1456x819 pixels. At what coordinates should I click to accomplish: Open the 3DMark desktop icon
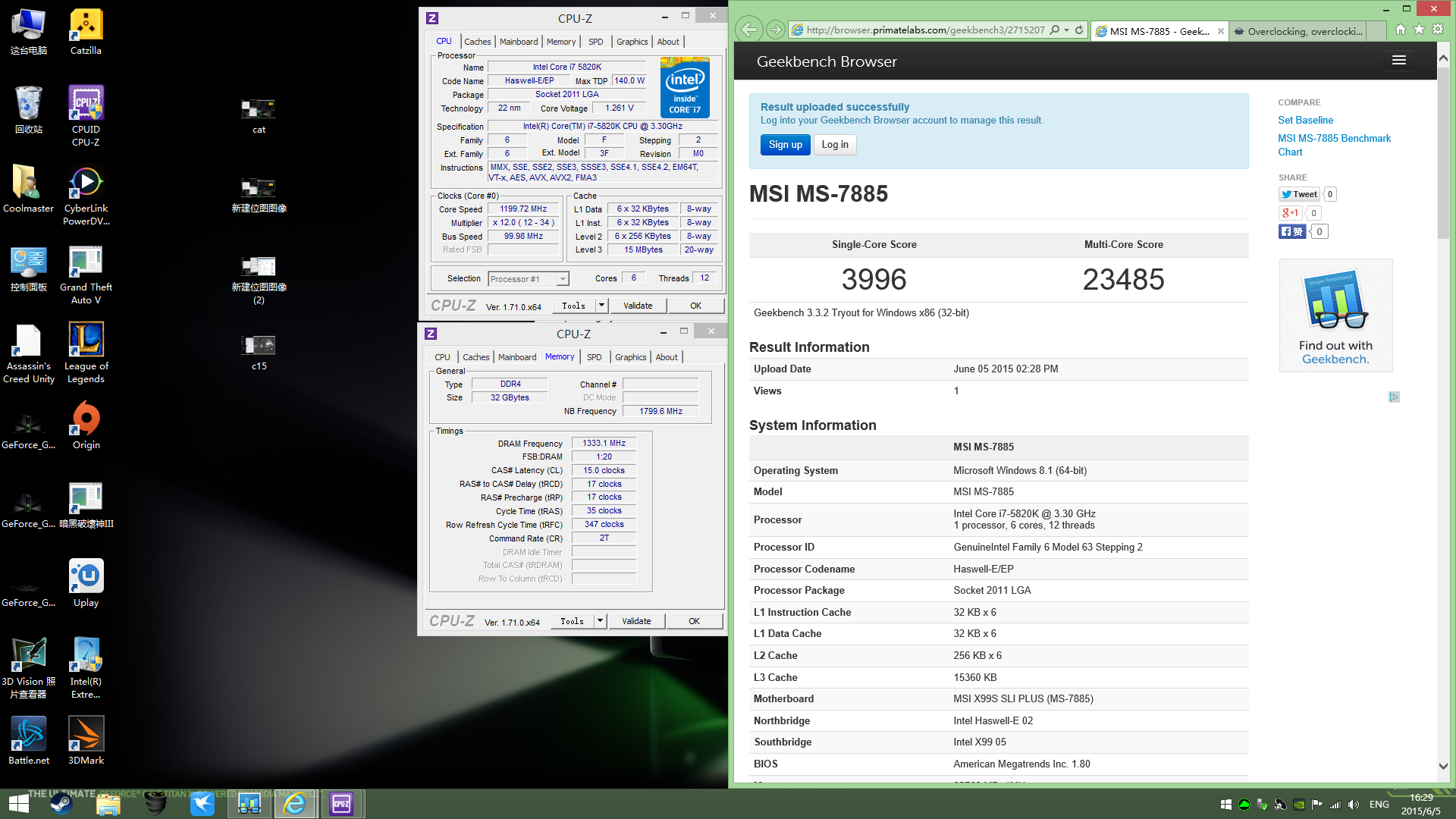pos(86,741)
